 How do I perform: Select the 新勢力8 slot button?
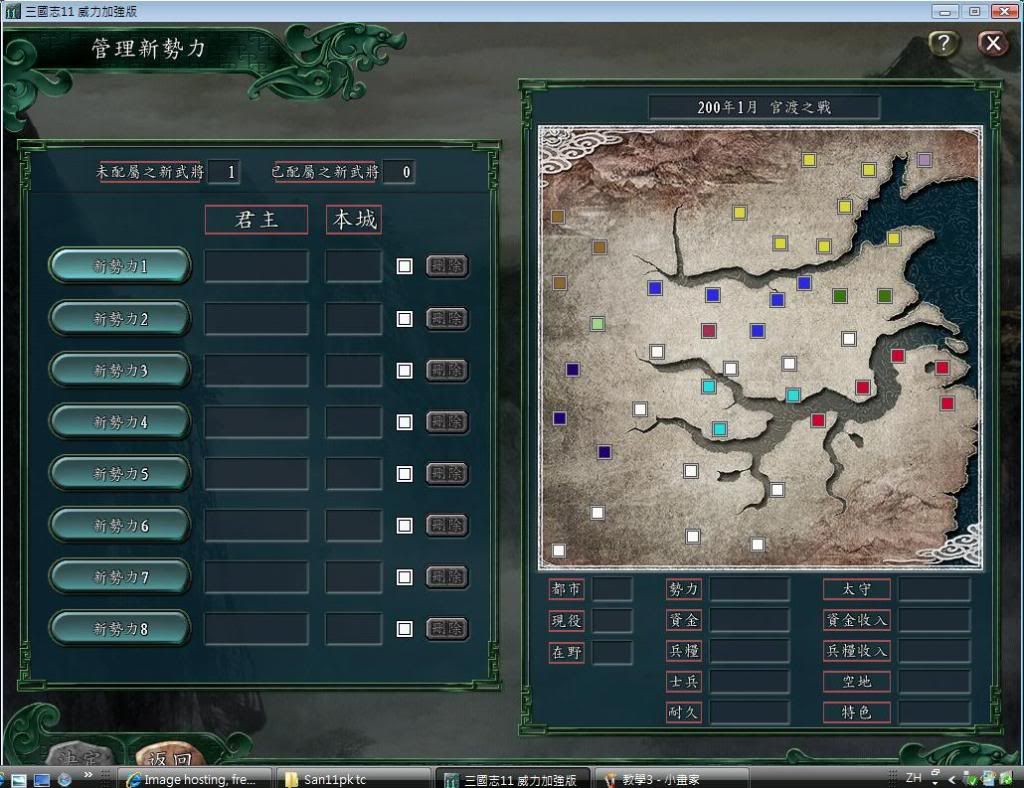click(120, 628)
